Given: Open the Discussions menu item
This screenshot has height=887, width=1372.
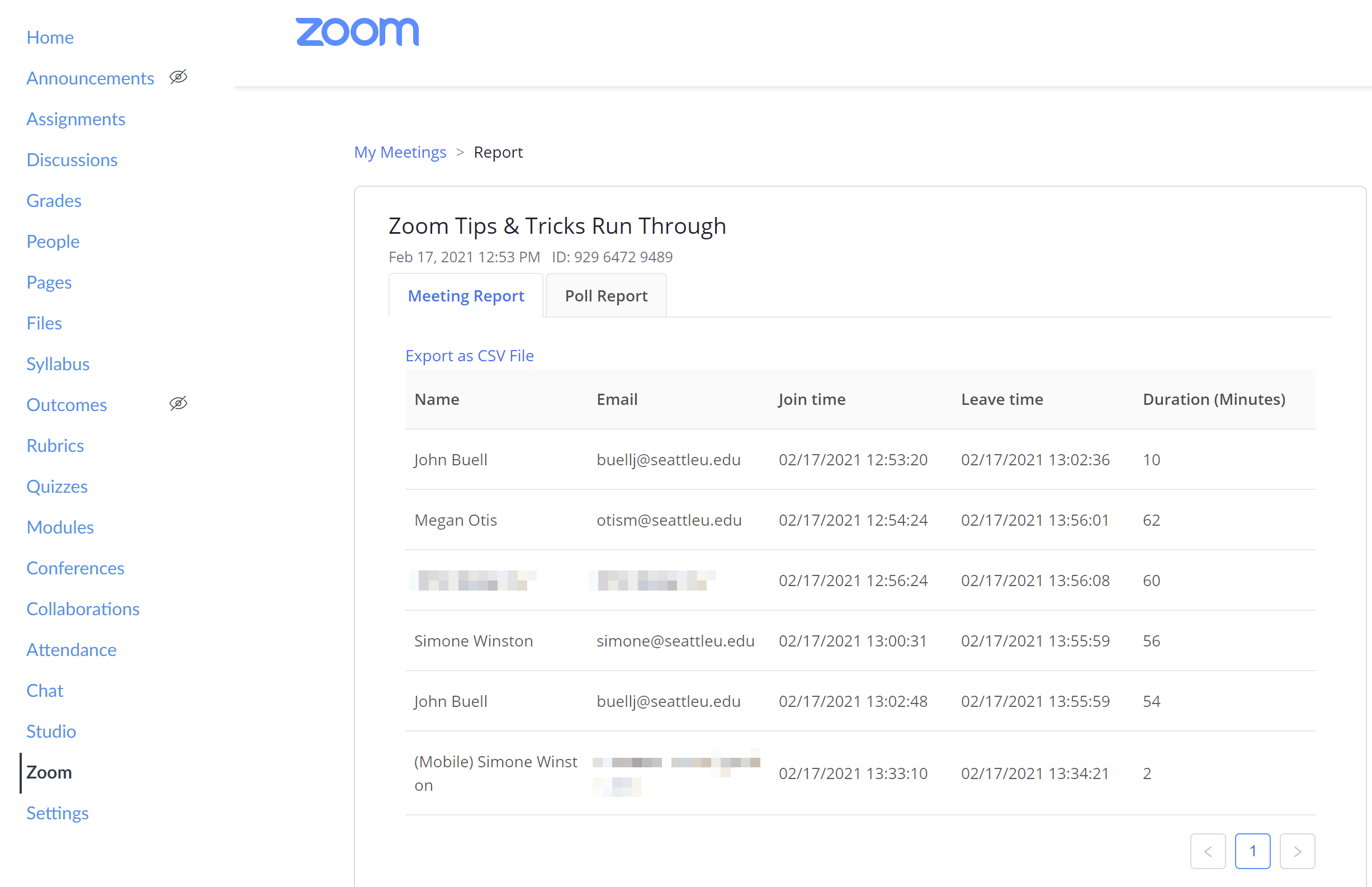Looking at the screenshot, I should click(x=72, y=159).
